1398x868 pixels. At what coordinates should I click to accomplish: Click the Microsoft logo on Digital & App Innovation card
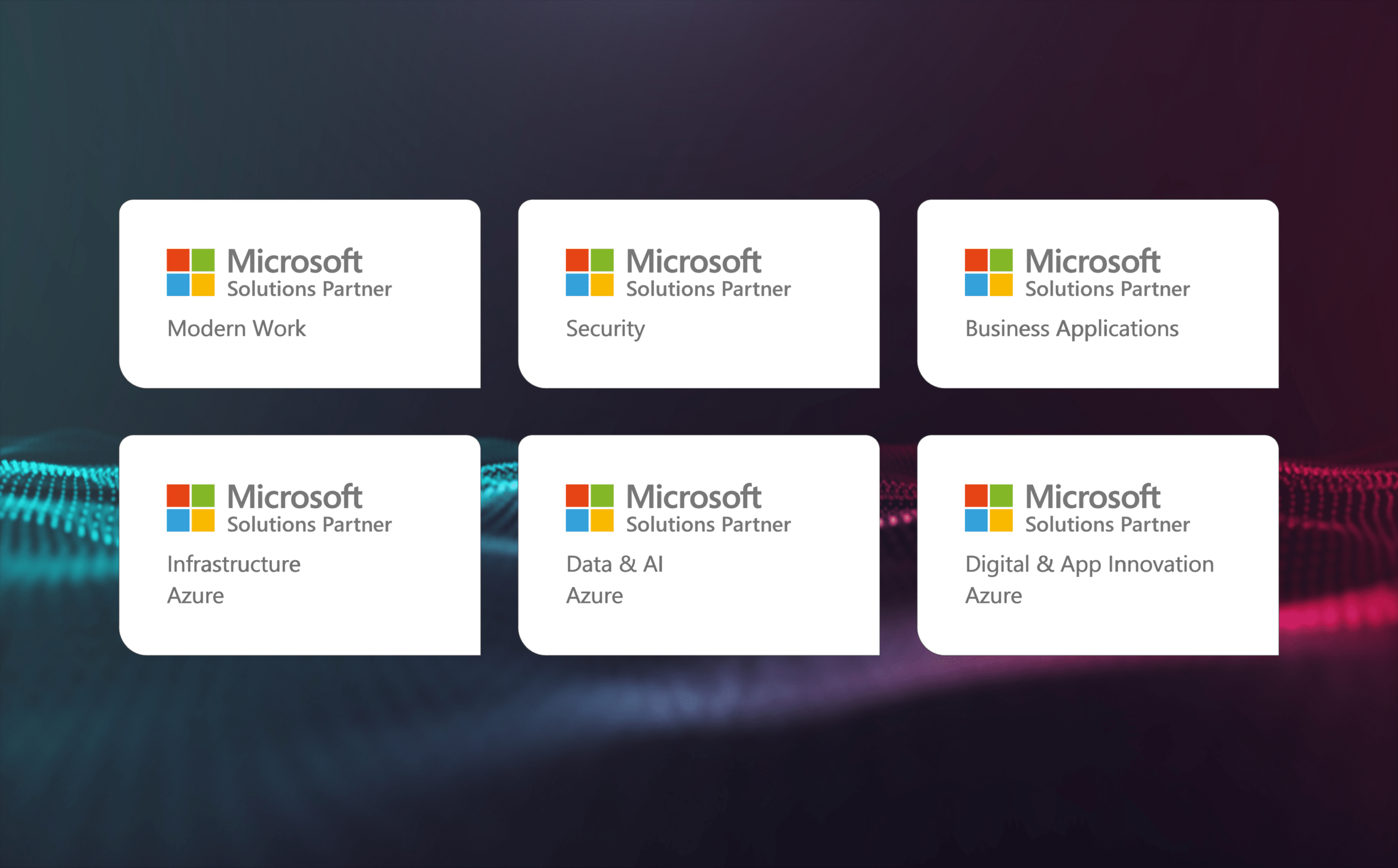pos(988,508)
